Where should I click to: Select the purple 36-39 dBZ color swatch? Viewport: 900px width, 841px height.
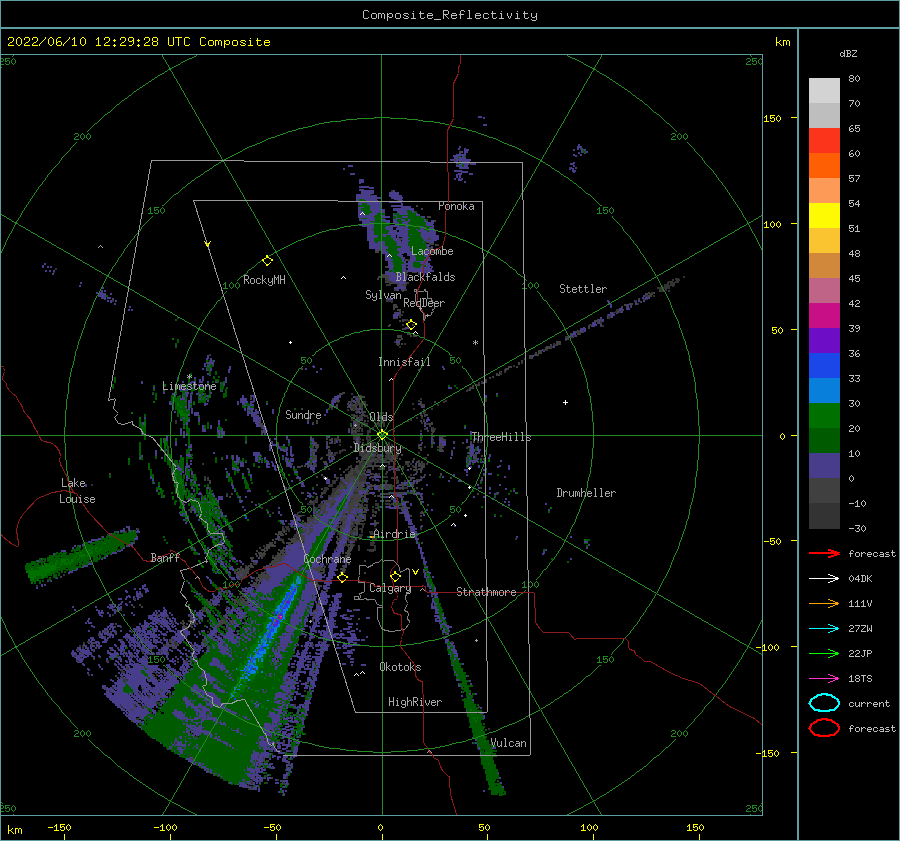point(824,340)
